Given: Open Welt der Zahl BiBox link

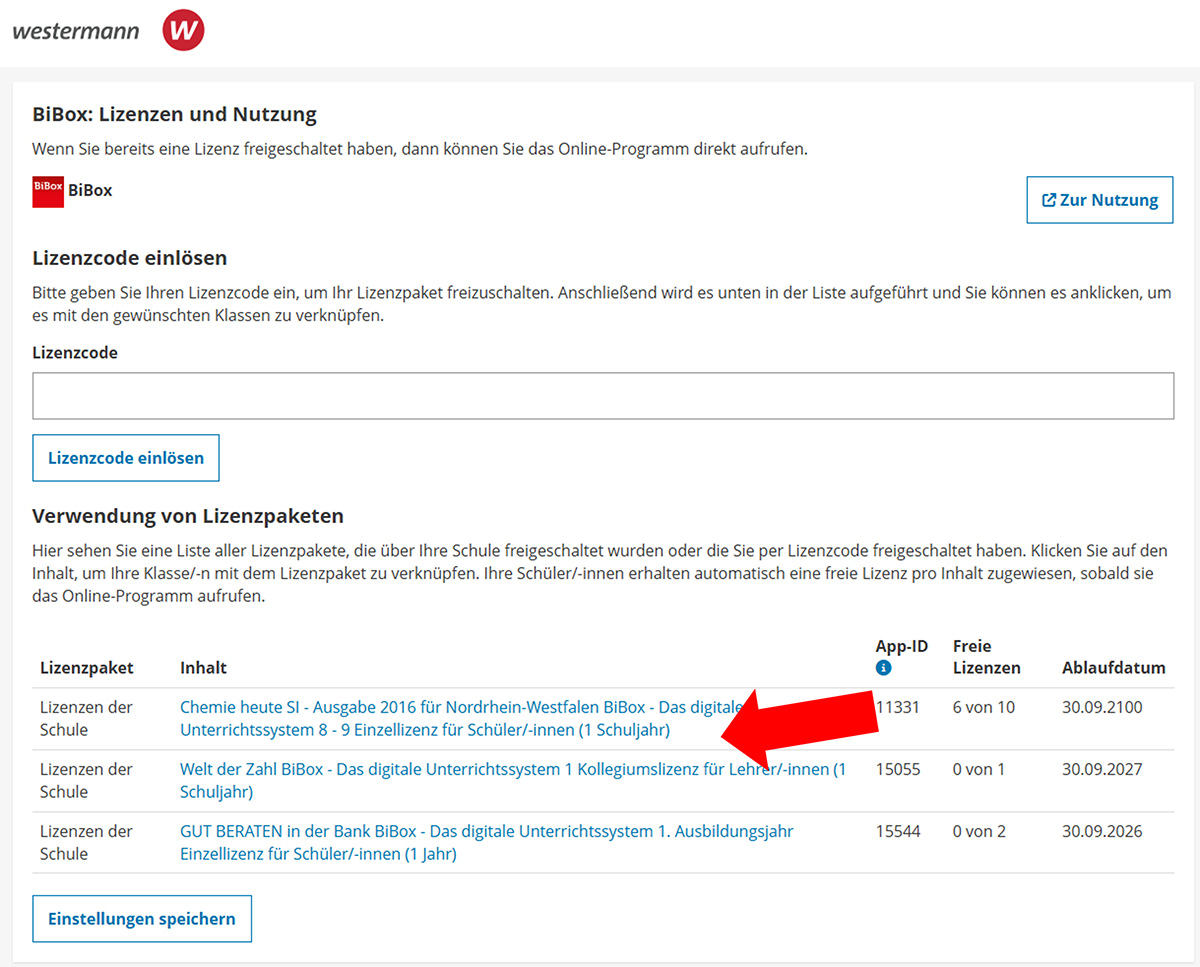Looking at the screenshot, I should [513, 780].
